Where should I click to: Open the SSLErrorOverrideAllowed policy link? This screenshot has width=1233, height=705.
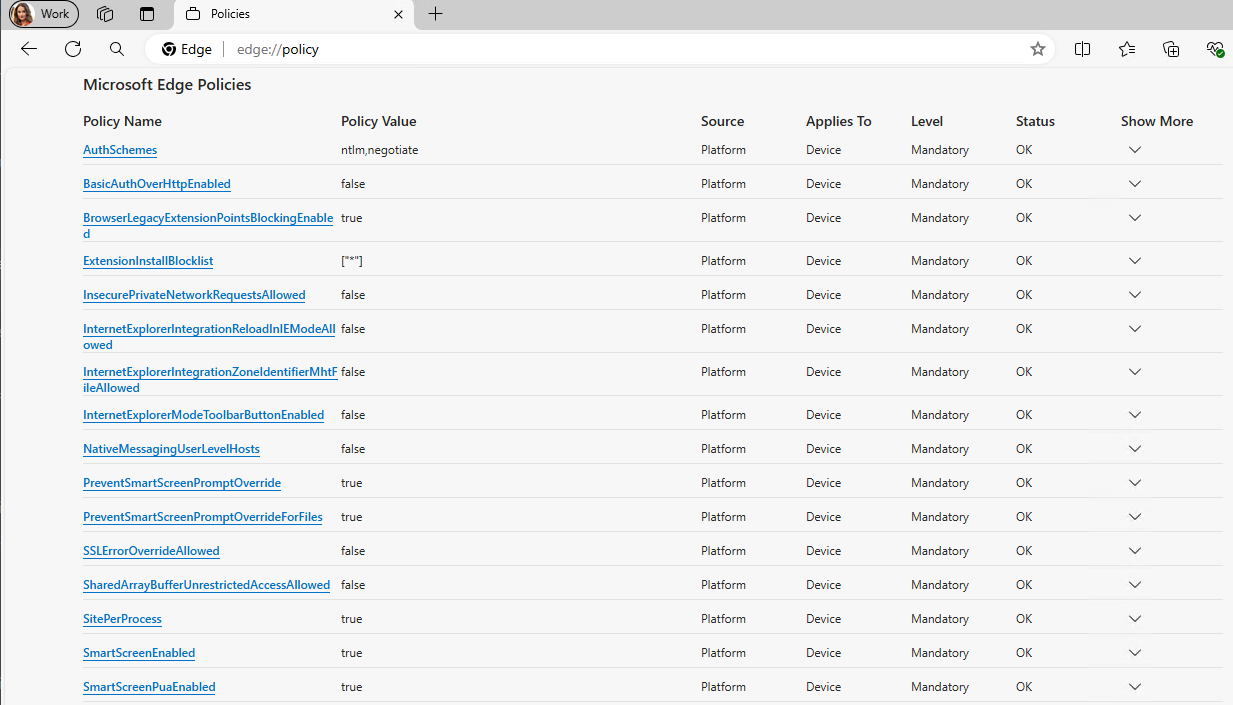pos(151,551)
